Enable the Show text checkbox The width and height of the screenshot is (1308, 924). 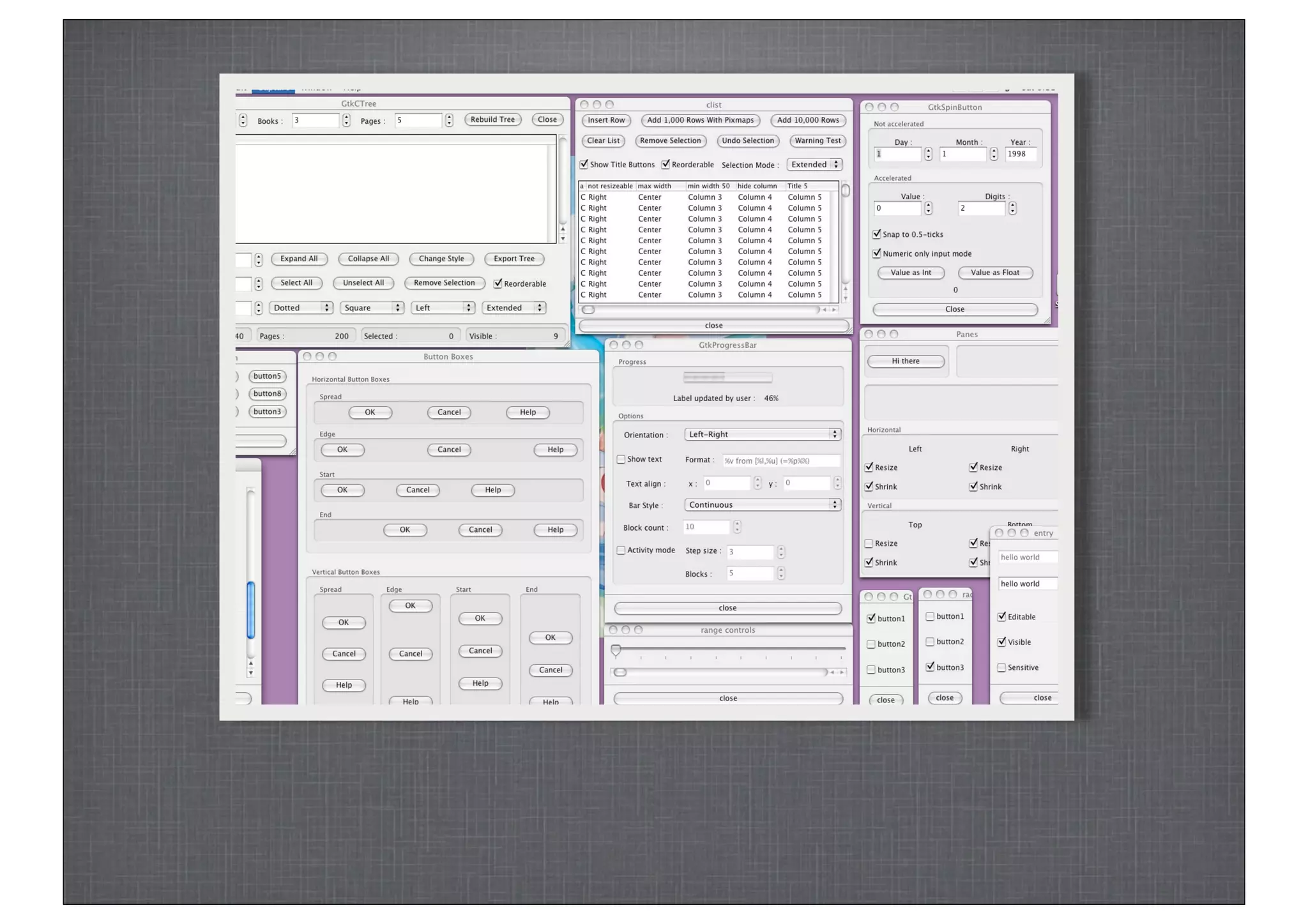tap(621, 459)
